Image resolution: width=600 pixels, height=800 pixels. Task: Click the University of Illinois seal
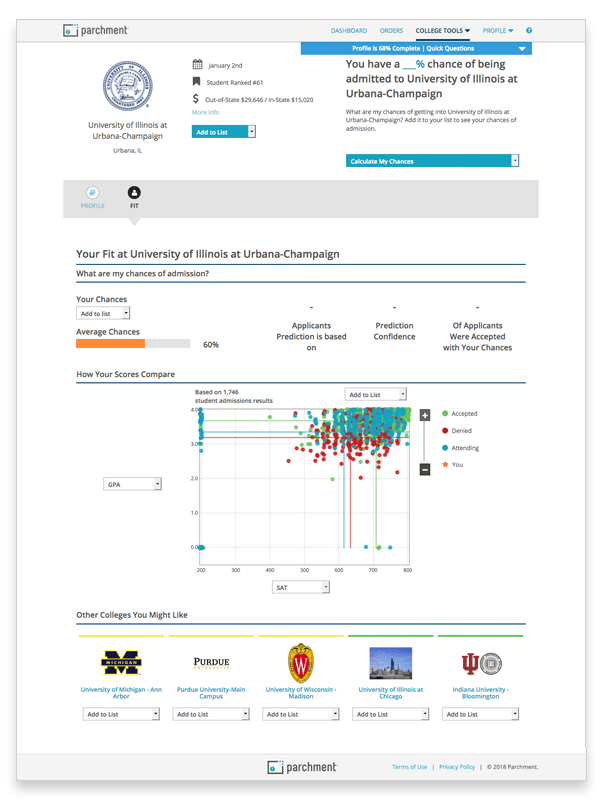point(127,86)
